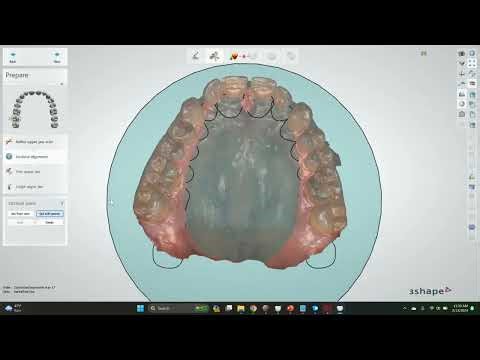Click the tool icon beside Refine upper jaw scan
The image size is (480, 360).
[9, 141]
